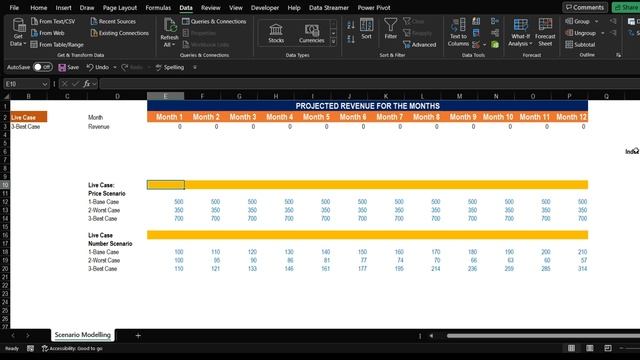Viewport: 640px width, 360px height.
Task: Open Data Validation dropdown arrow
Action: [484, 44]
